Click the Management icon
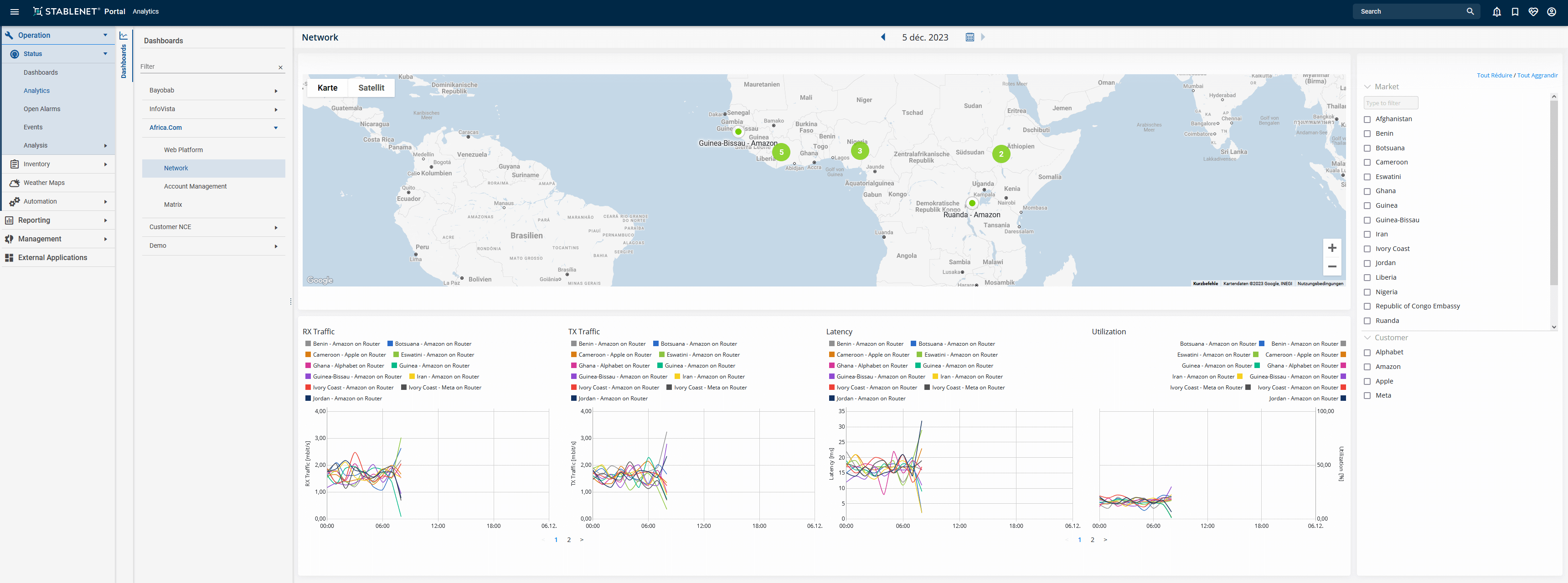 pos(9,239)
